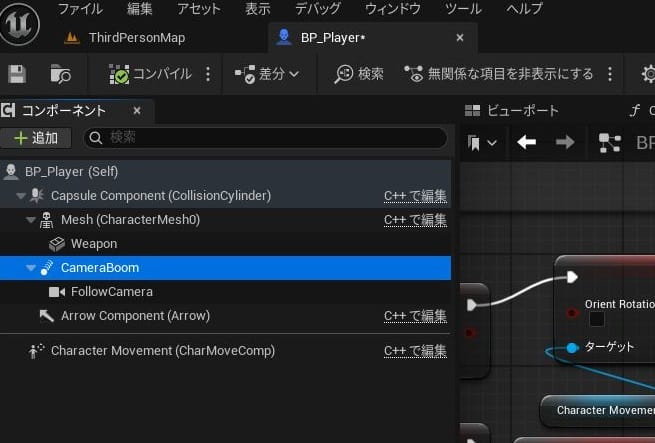The height and width of the screenshot is (443, 655).
Task: Go forward with the right arrow button
Action: (565, 143)
